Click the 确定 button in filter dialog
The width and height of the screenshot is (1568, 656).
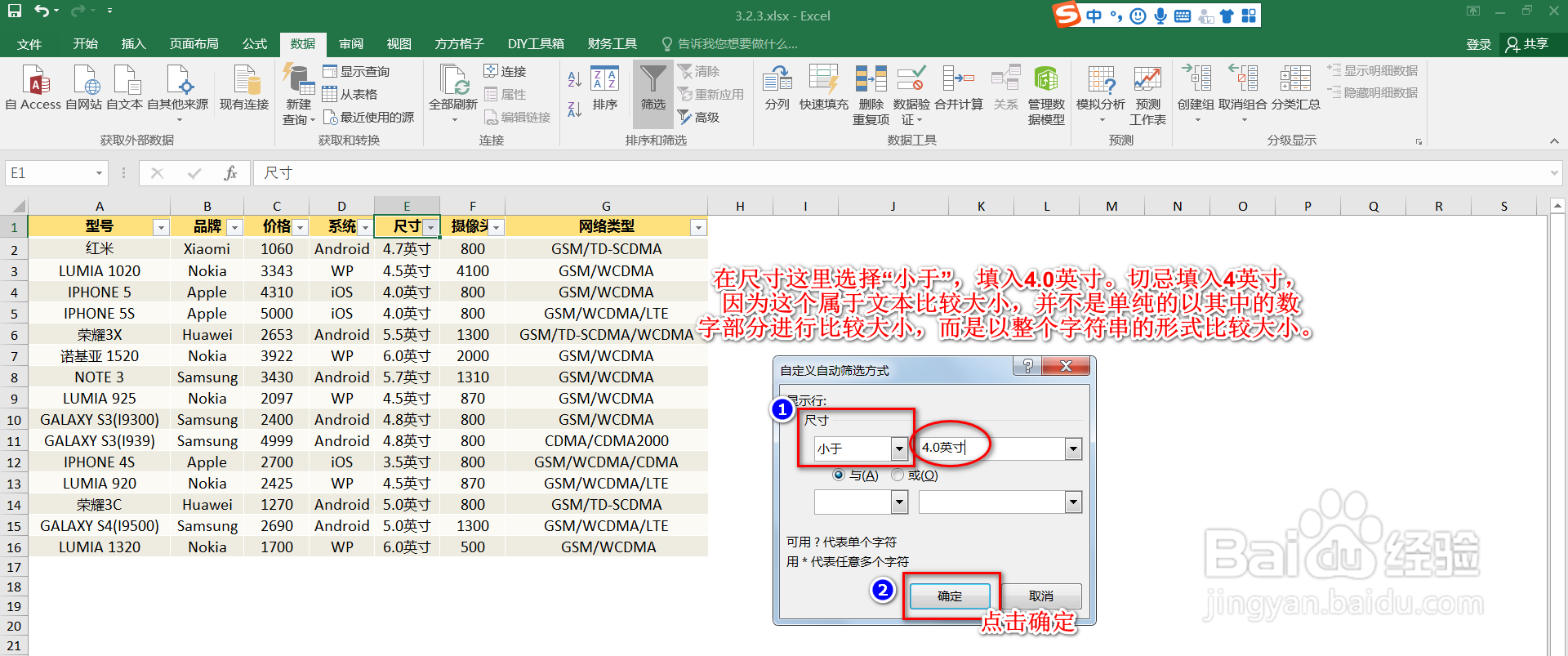point(950,596)
